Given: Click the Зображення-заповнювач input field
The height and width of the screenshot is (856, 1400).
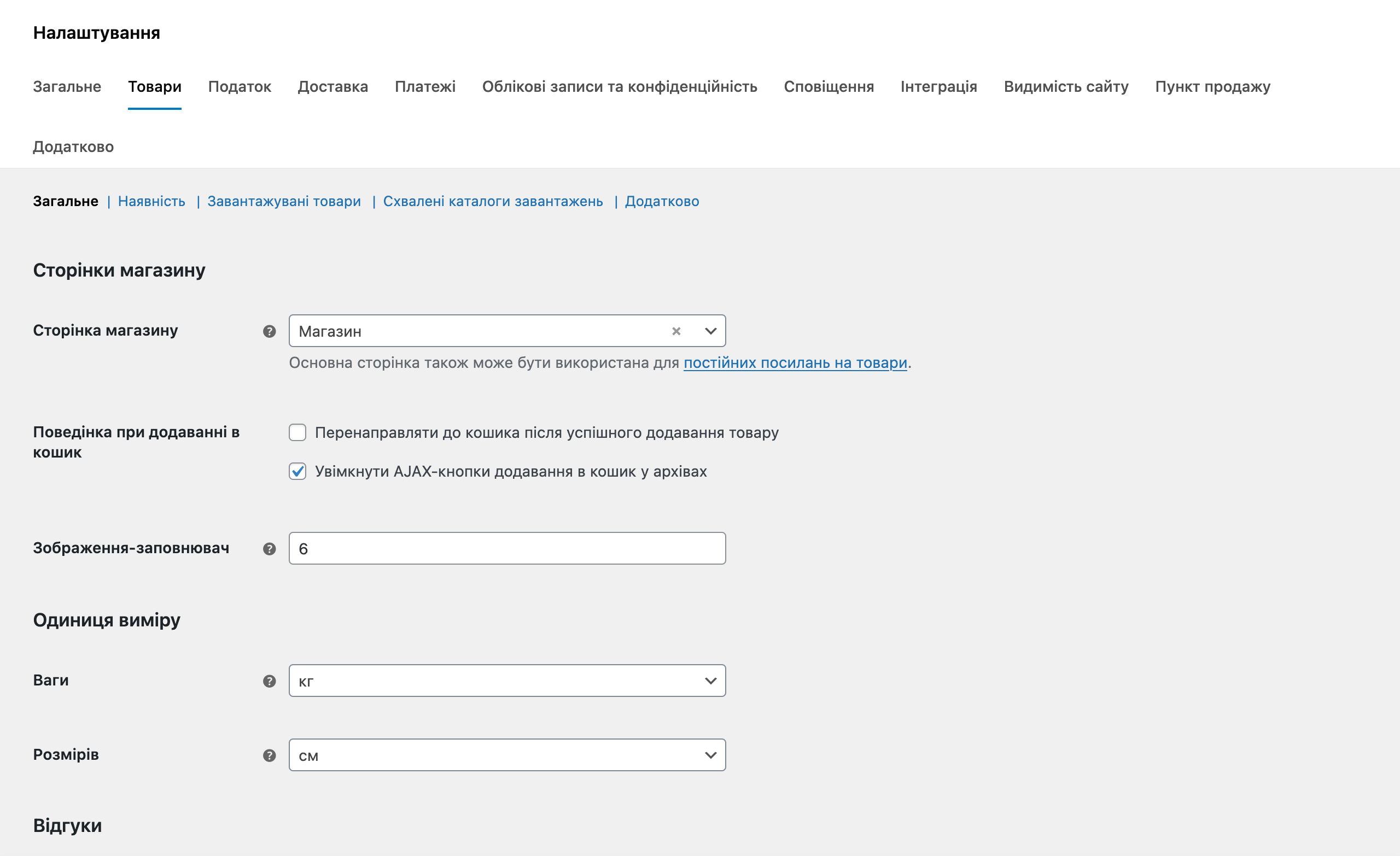Looking at the screenshot, I should coord(507,548).
